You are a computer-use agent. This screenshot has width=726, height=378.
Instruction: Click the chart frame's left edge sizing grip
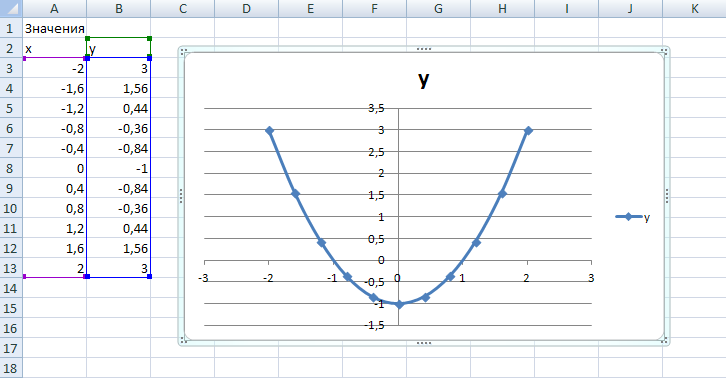click(x=181, y=196)
